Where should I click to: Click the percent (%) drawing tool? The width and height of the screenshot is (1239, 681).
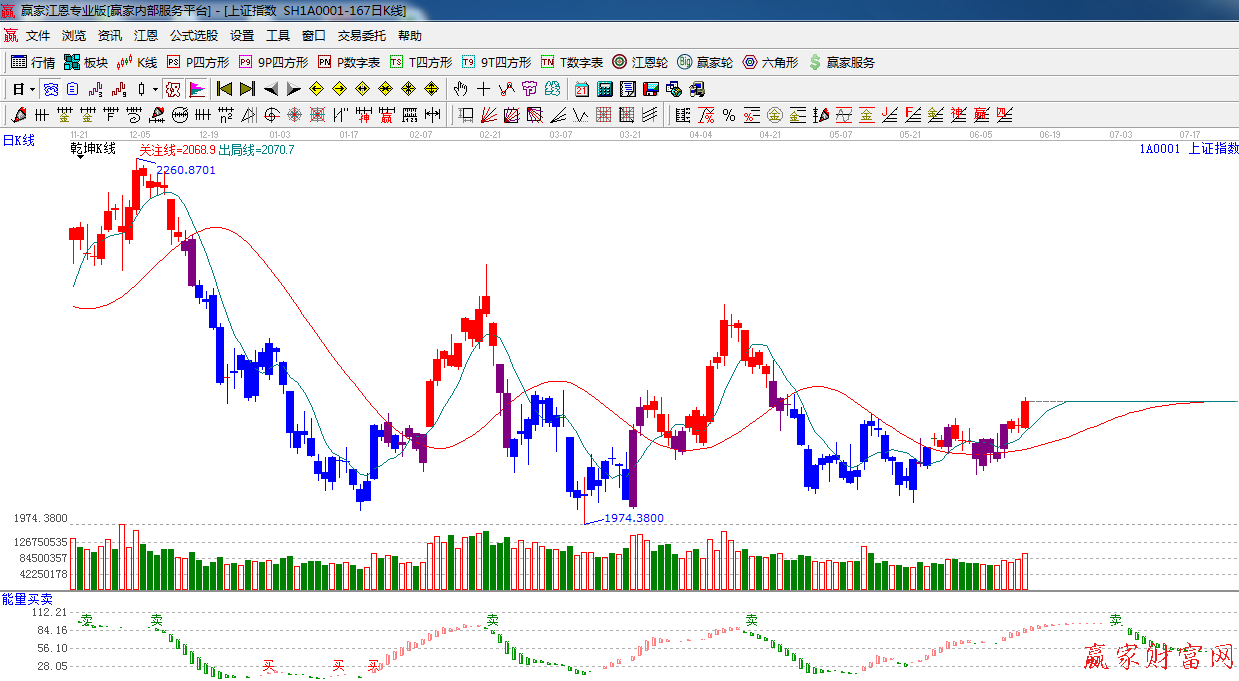[x=729, y=115]
